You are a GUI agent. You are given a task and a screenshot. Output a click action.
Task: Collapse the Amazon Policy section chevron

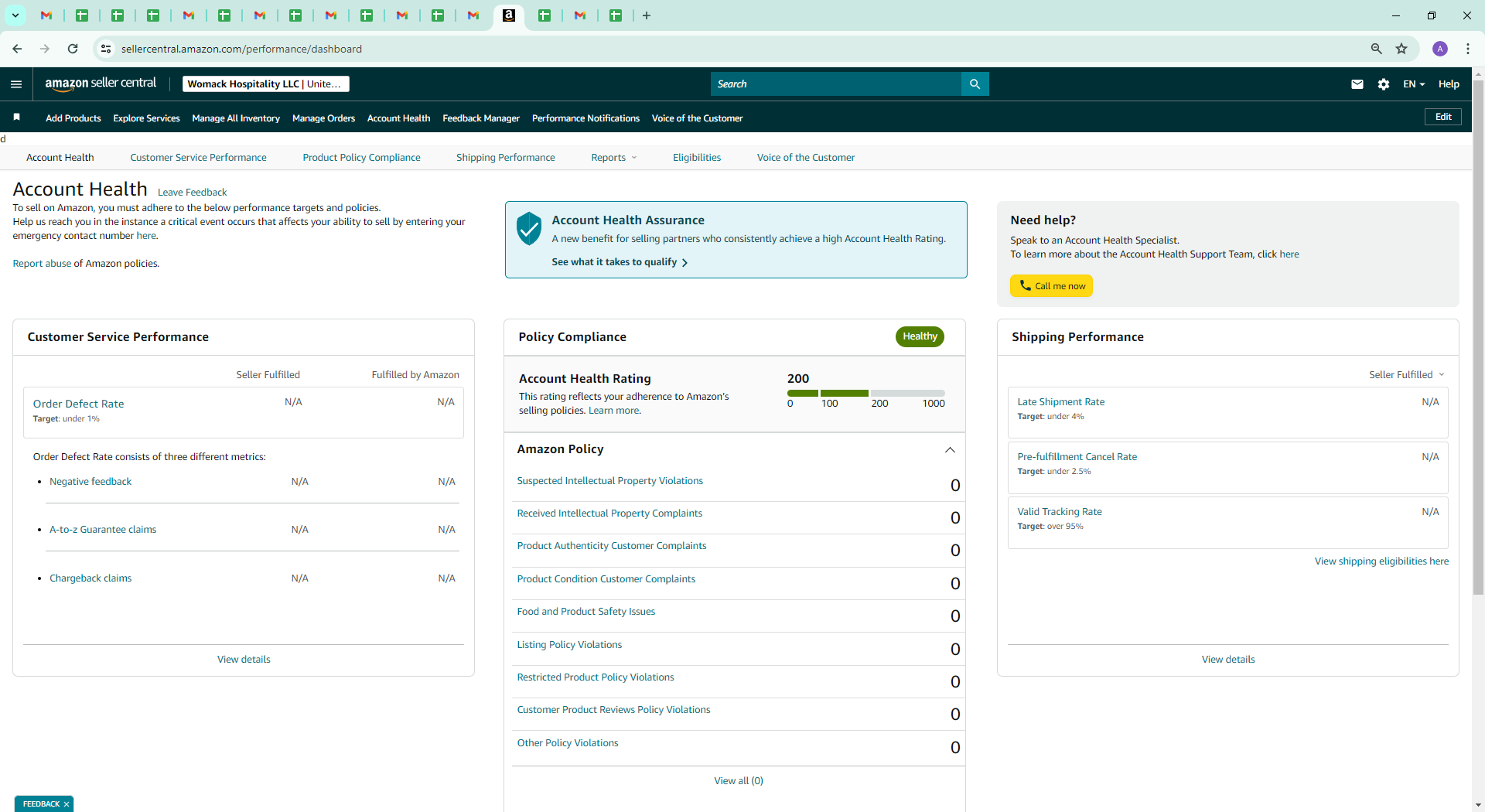[950, 450]
